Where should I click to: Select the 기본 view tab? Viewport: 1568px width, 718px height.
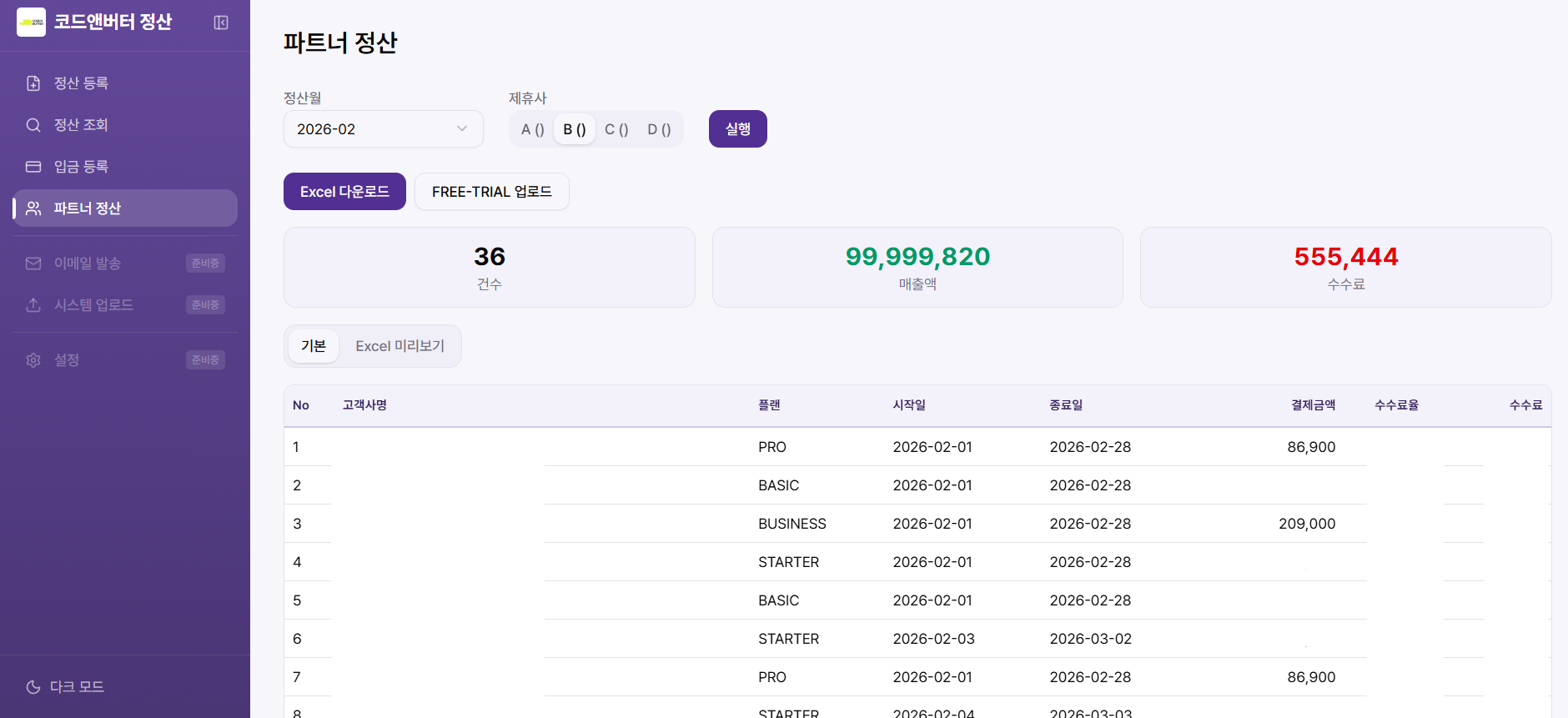(314, 346)
